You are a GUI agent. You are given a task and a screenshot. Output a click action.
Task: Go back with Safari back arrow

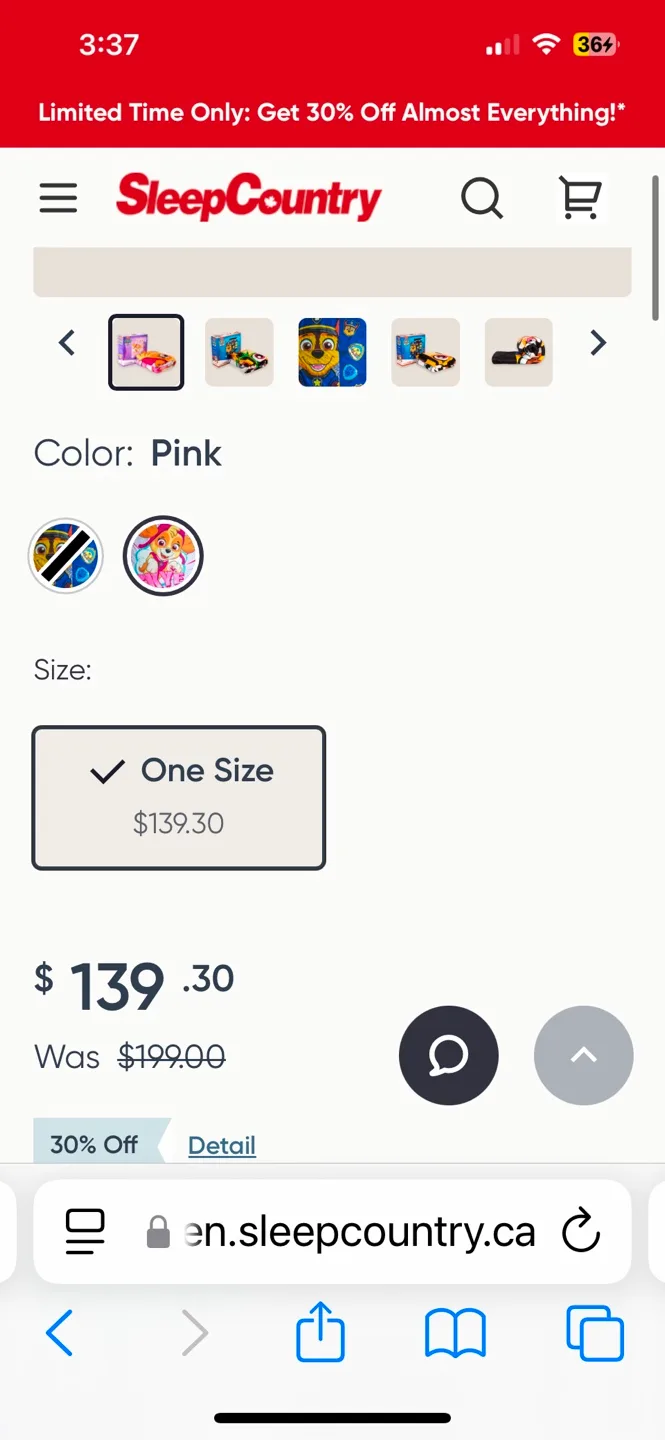click(x=60, y=1333)
